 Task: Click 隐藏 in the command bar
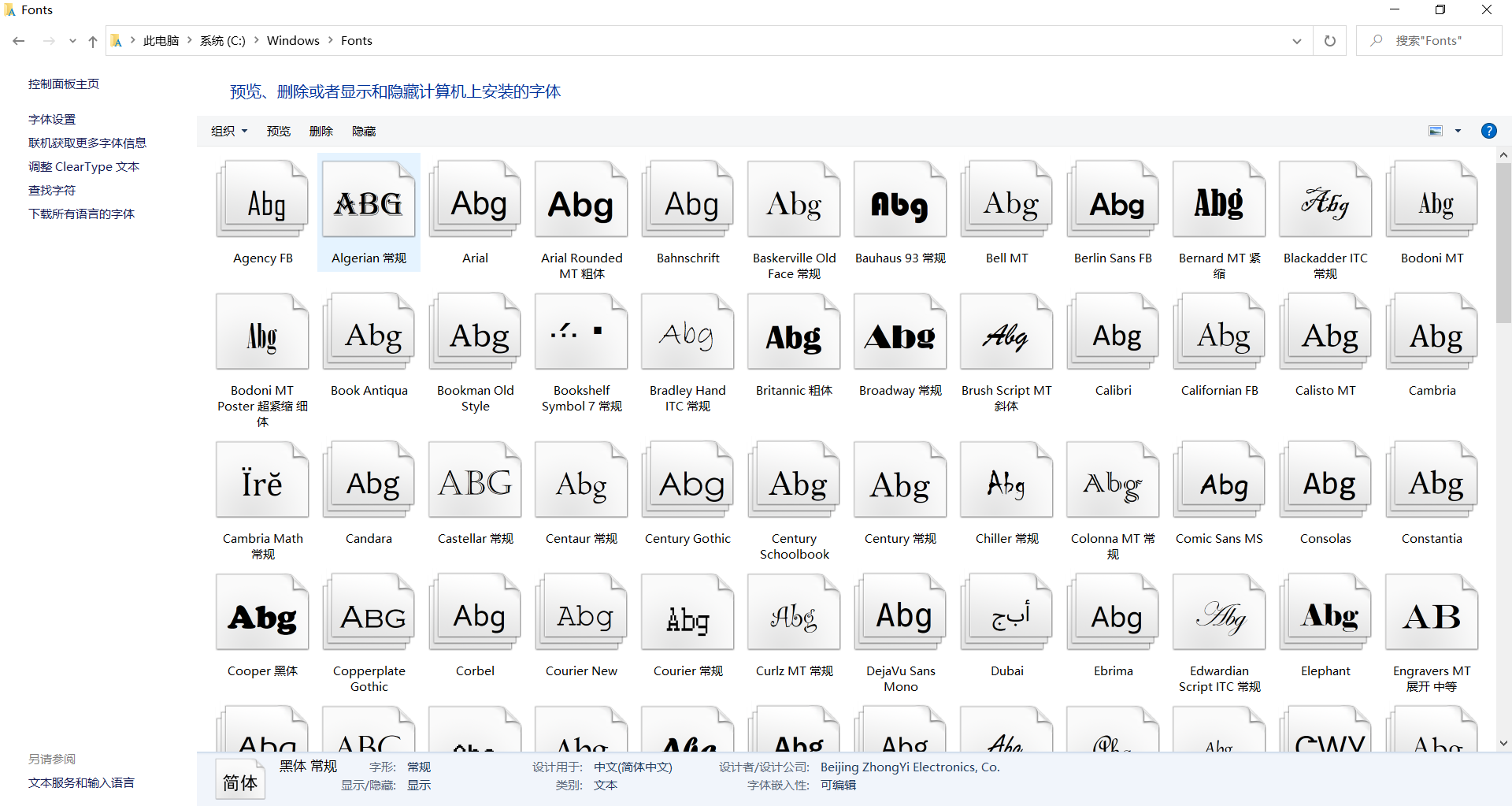click(x=364, y=131)
